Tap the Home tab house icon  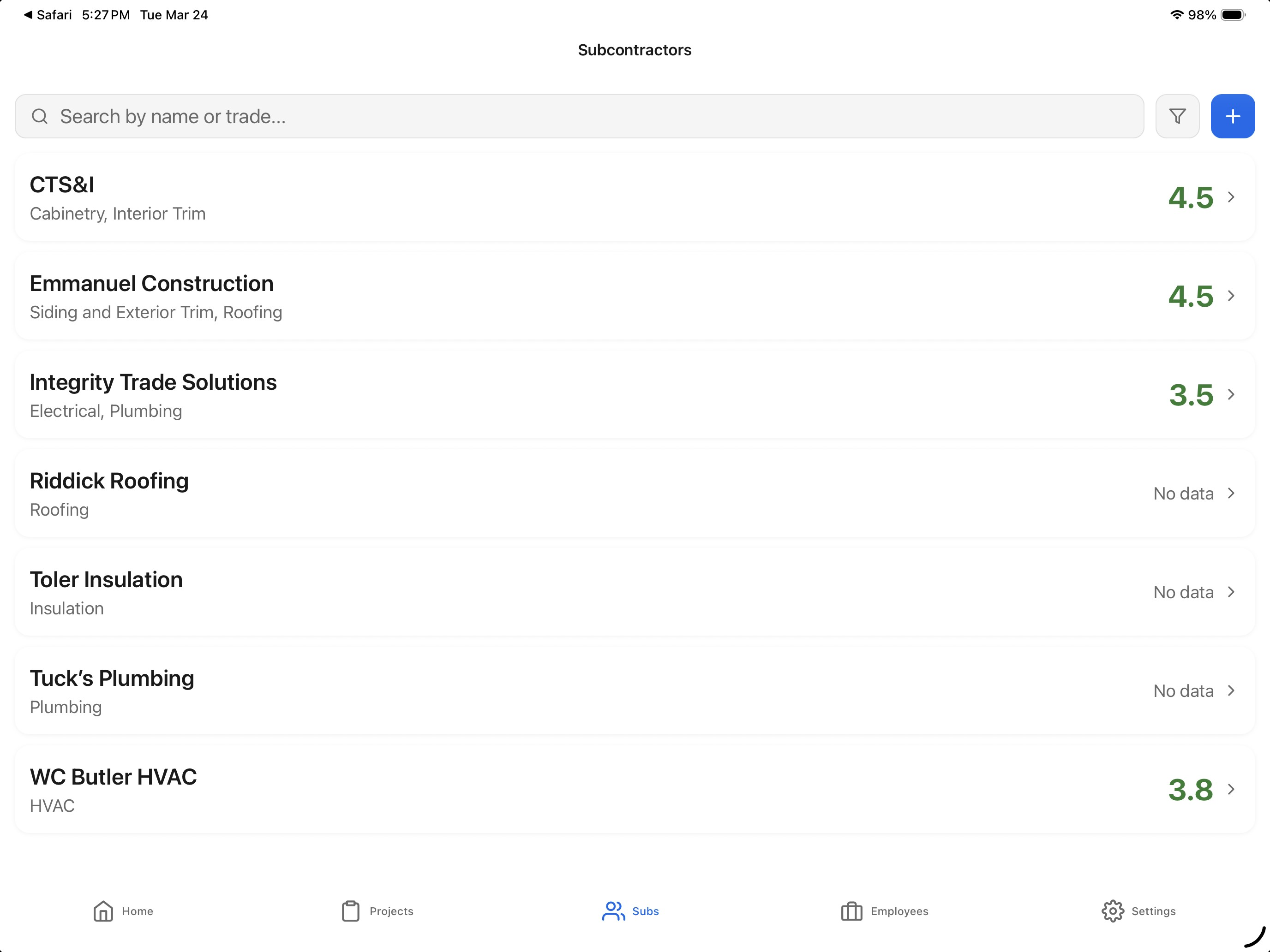(103, 910)
